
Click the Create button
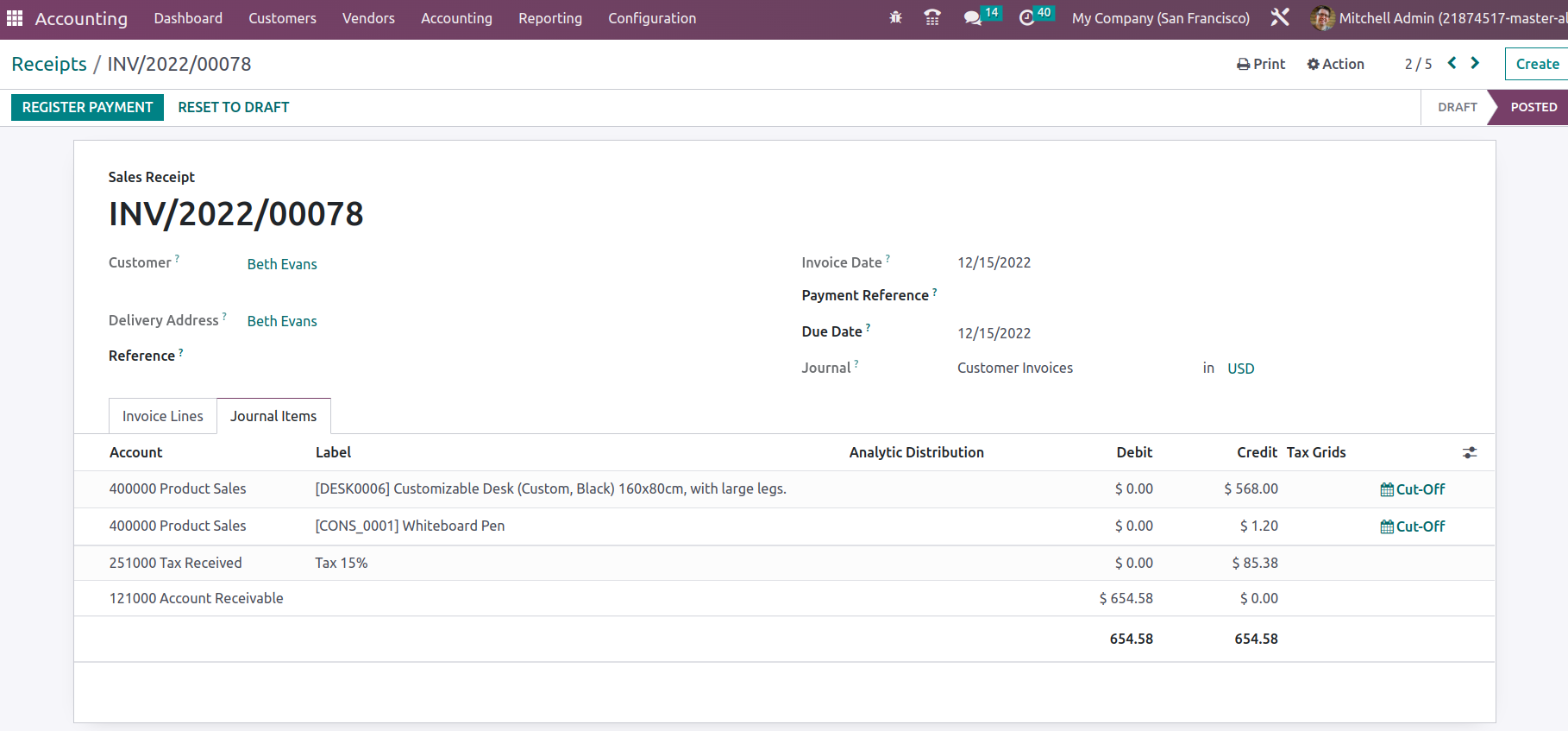point(1537,64)
